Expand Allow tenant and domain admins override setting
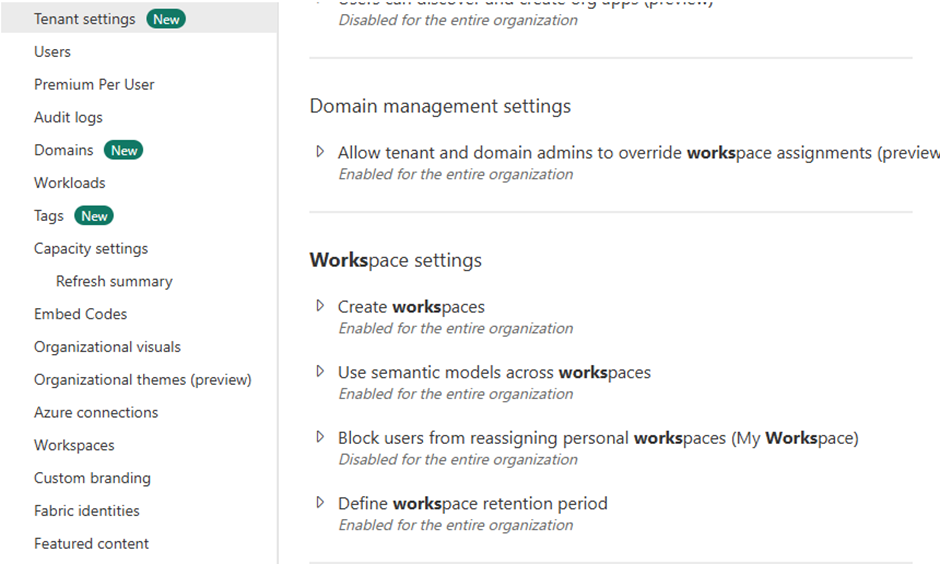Viewport: 940px width, 564px height. click(x=320, y=152)
